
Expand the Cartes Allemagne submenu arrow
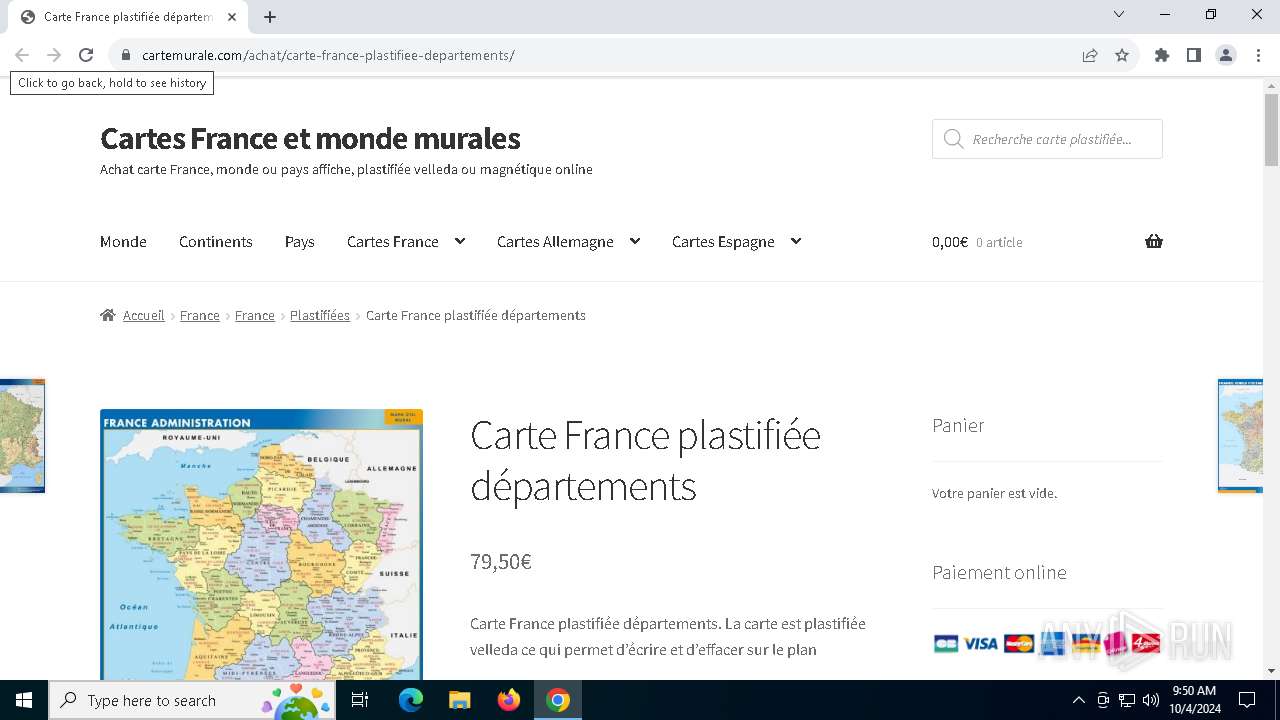[x=634, y=241]
